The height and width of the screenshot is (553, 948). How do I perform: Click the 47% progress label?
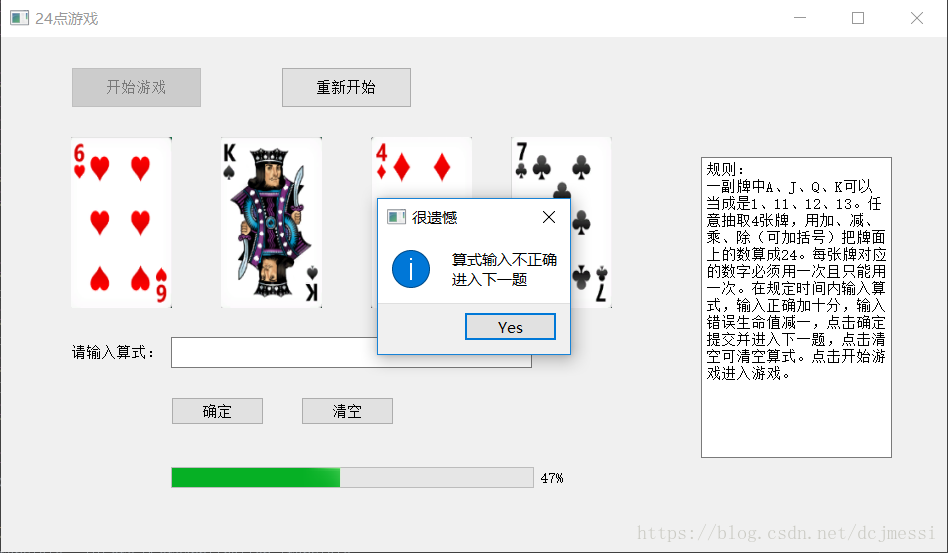click(x=552, y=478)
